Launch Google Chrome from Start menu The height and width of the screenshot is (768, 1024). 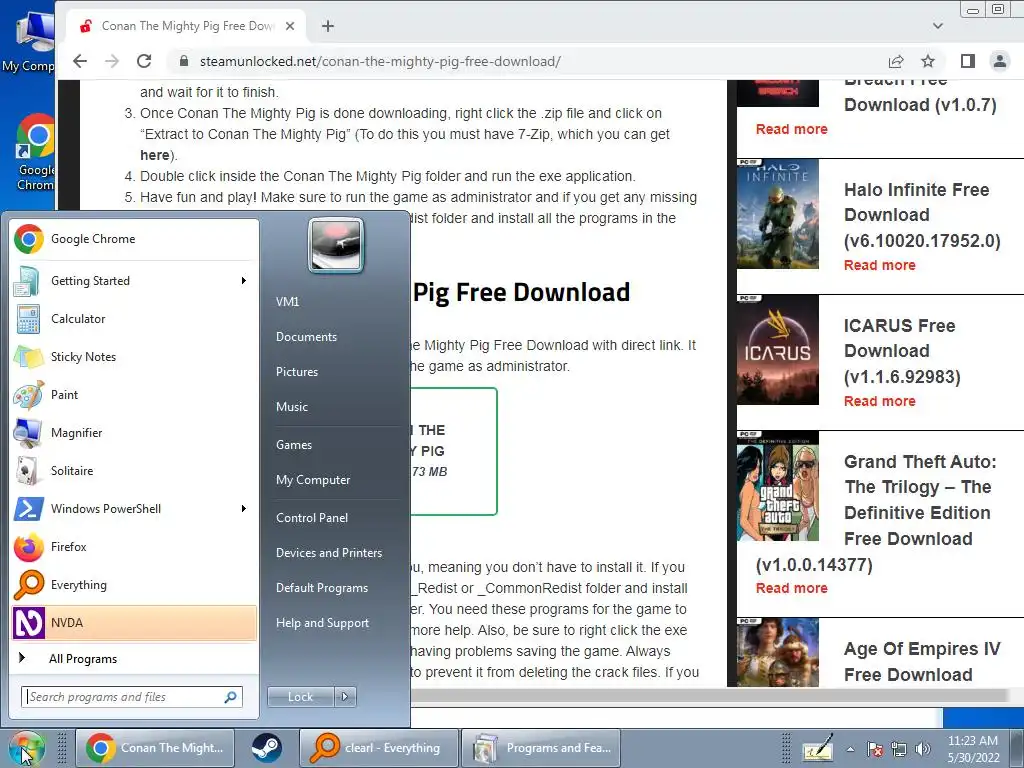click(134, 239)
